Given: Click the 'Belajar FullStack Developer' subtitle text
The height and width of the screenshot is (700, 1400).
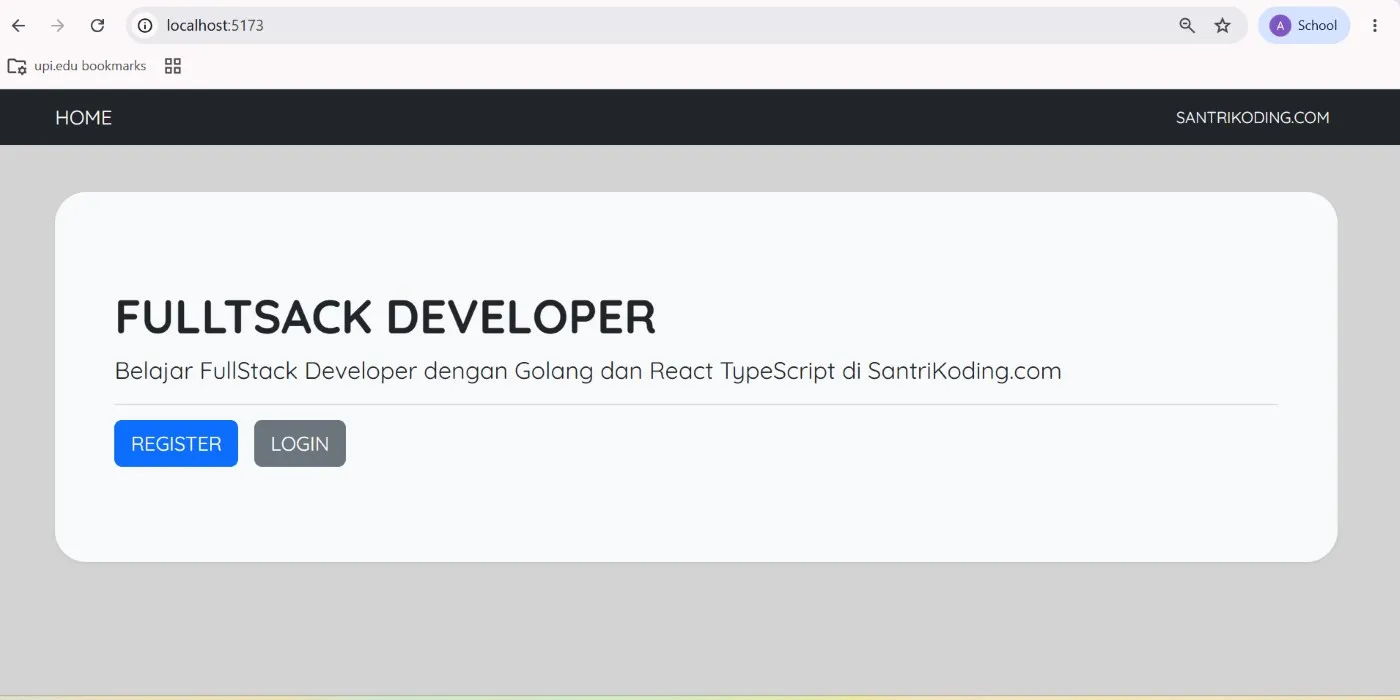Looking at the screenshot, I should [588, 371].
